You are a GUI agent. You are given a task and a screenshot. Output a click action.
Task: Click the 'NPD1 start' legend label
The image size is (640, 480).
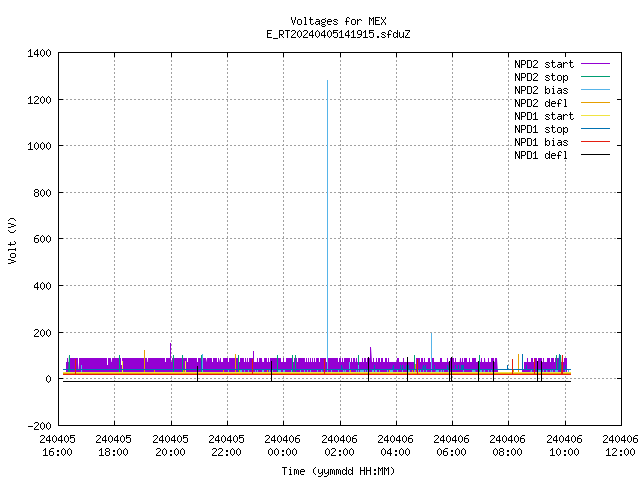point(544,116)
